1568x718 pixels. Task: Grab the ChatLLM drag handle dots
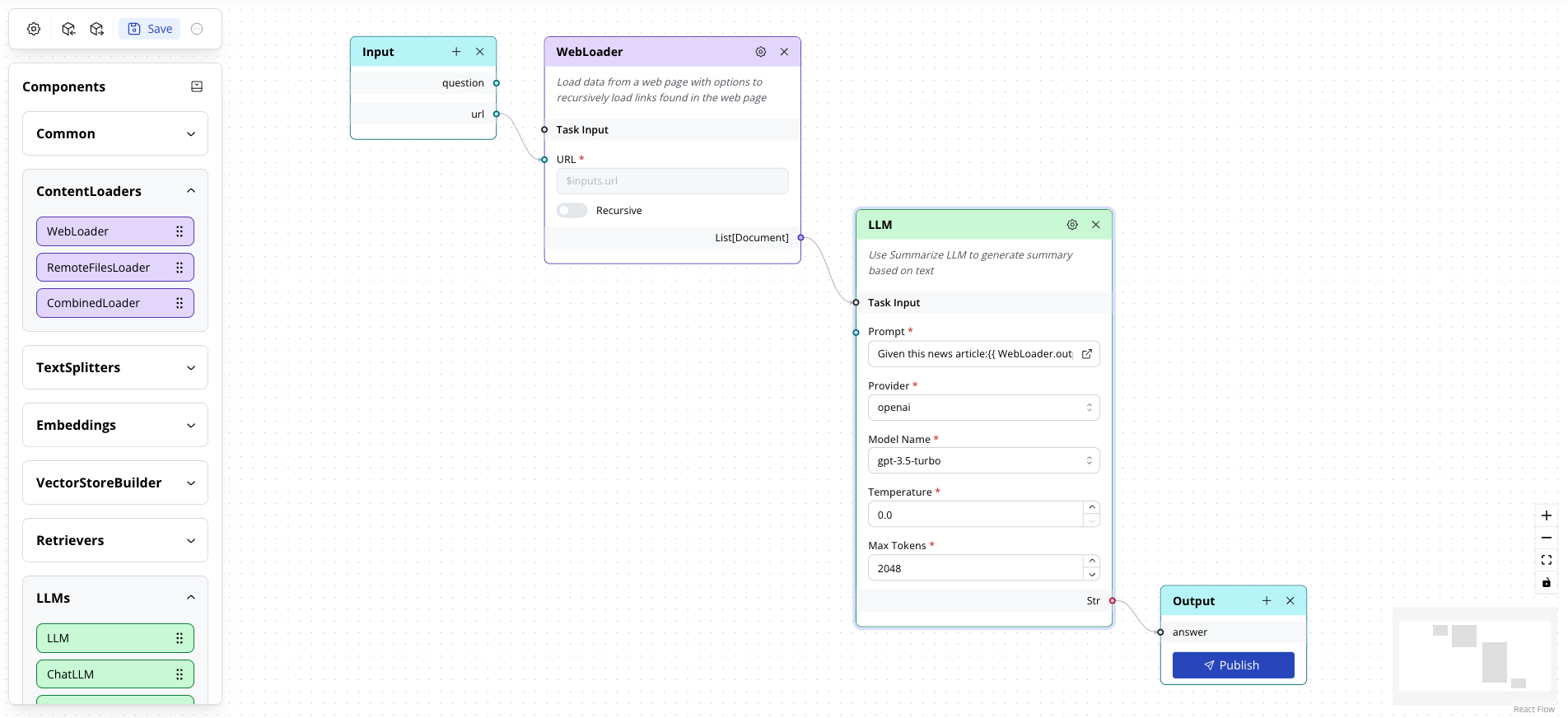180,674
